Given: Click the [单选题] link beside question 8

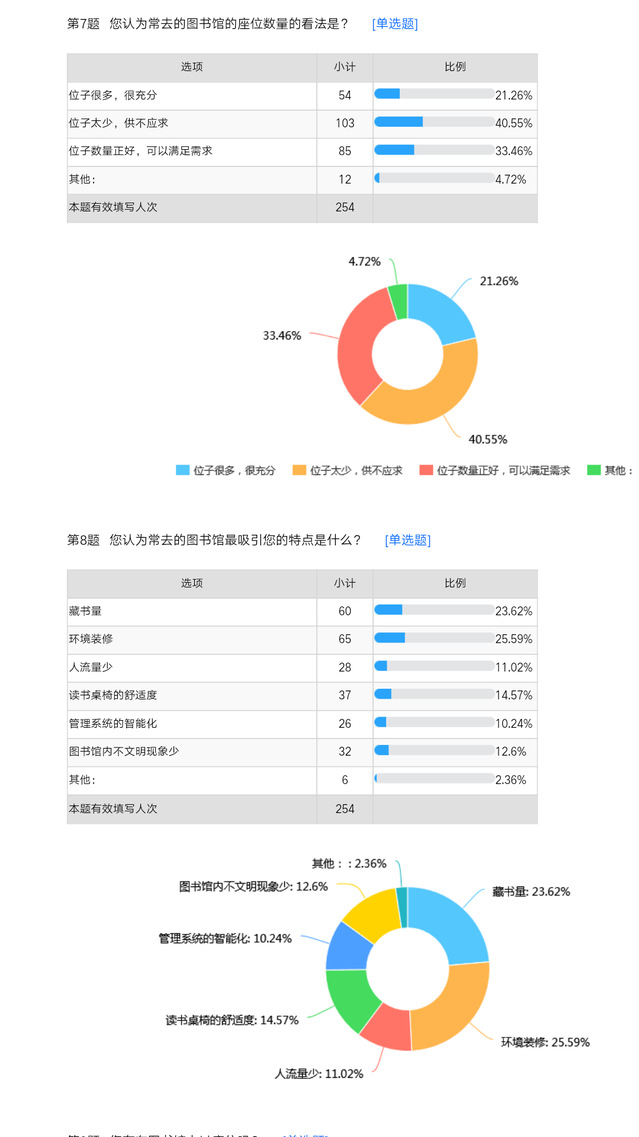Looking at the screenshot, I should click(x=407, y=540).
